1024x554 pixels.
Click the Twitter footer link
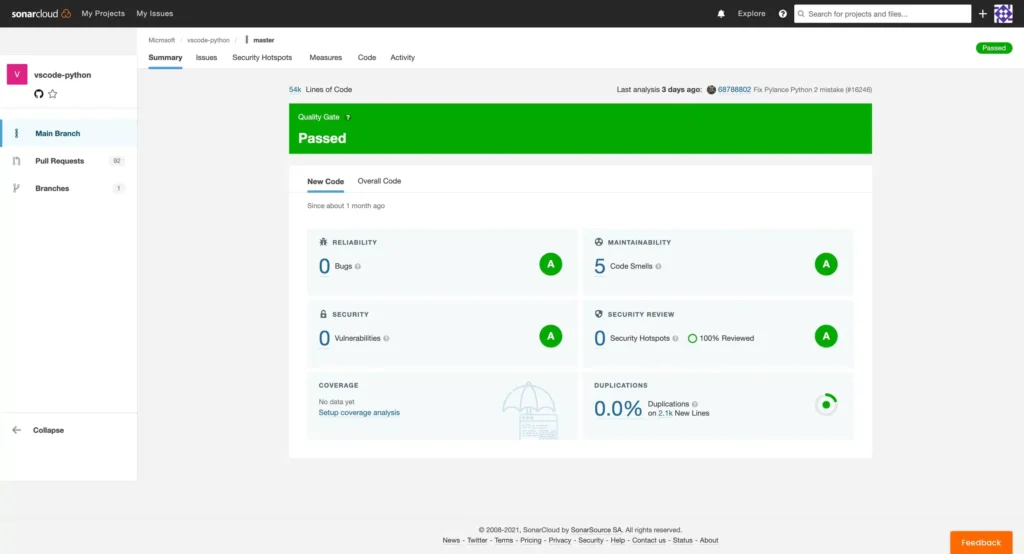tap(477, 541)
